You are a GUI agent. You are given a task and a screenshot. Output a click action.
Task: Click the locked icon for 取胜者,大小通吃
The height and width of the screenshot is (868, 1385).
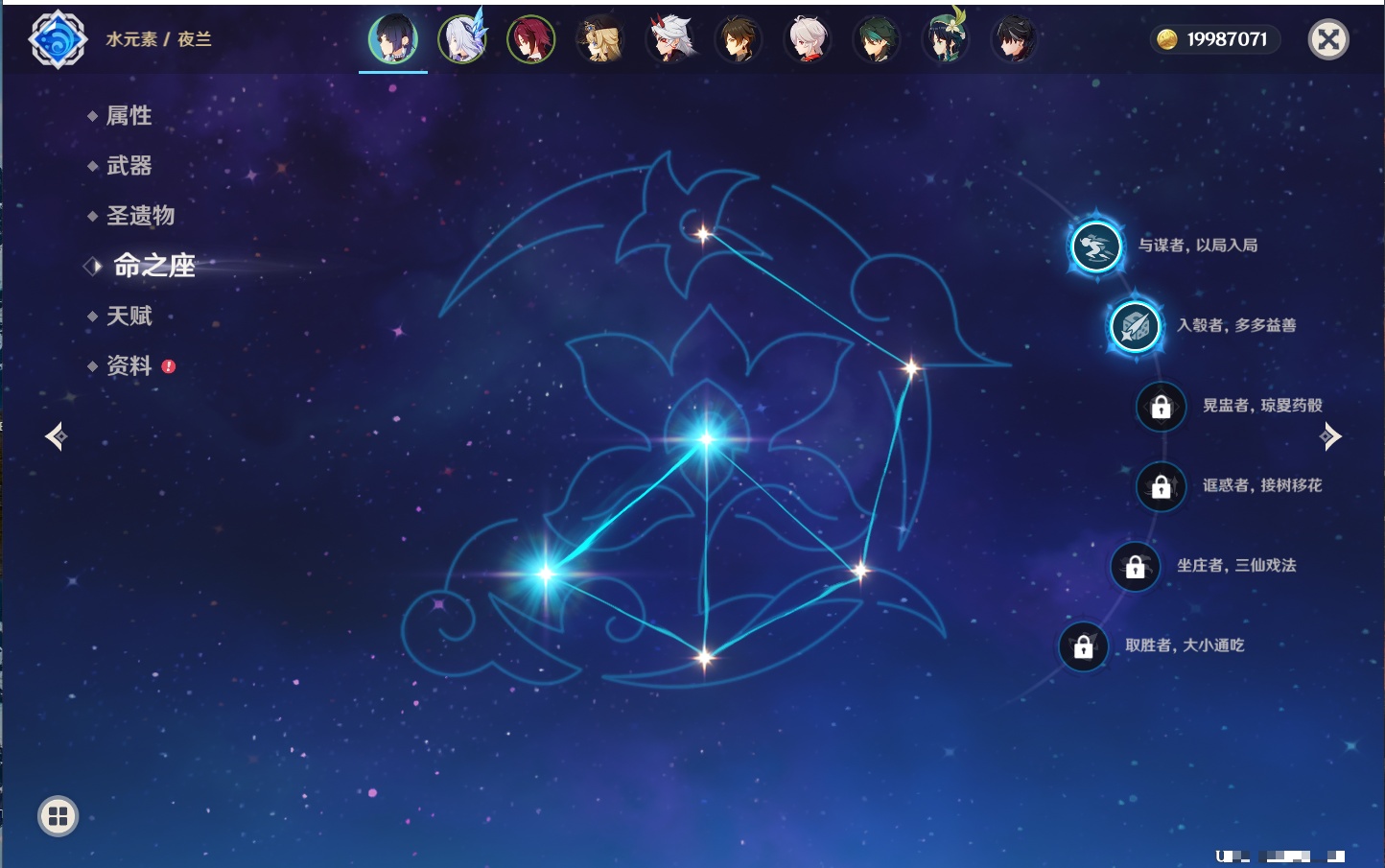pos(1083,646)
